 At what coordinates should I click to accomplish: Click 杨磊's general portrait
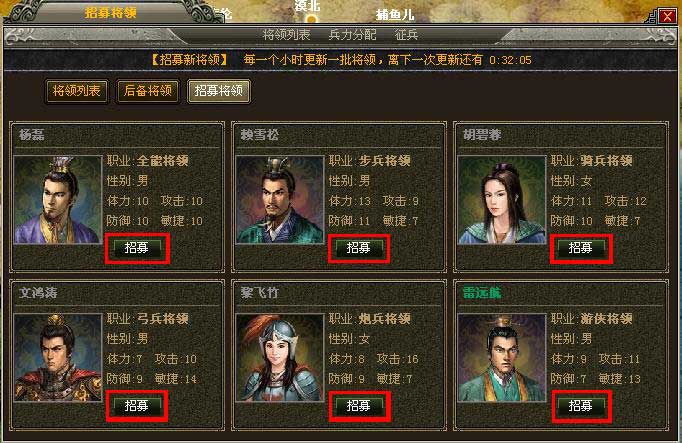pos(58,200)
